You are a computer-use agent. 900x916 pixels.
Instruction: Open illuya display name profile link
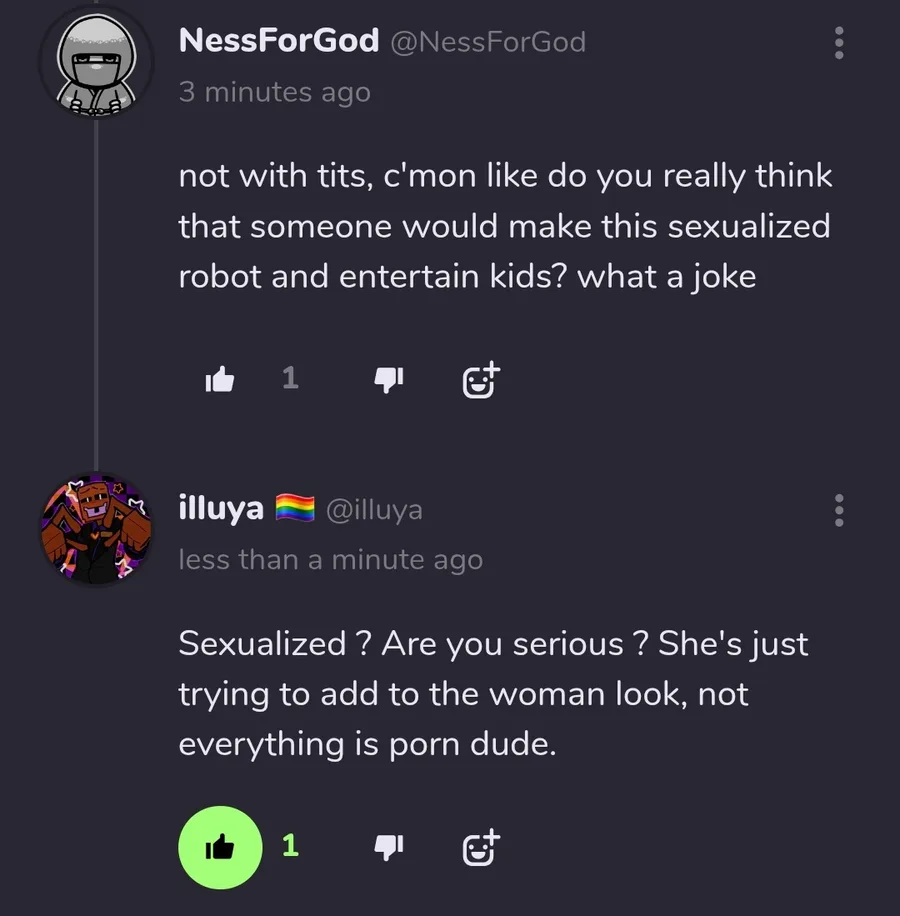(221, 509)
